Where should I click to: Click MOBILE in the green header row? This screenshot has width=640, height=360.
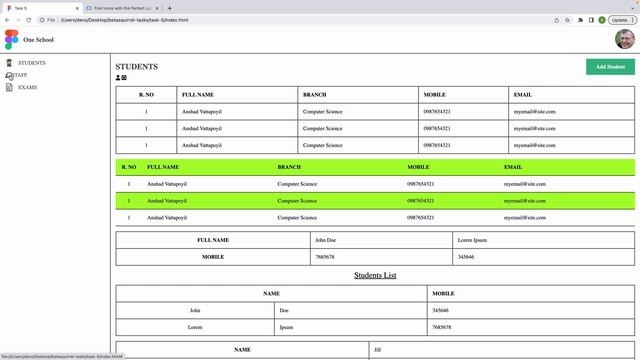click(x=418, y=167)
